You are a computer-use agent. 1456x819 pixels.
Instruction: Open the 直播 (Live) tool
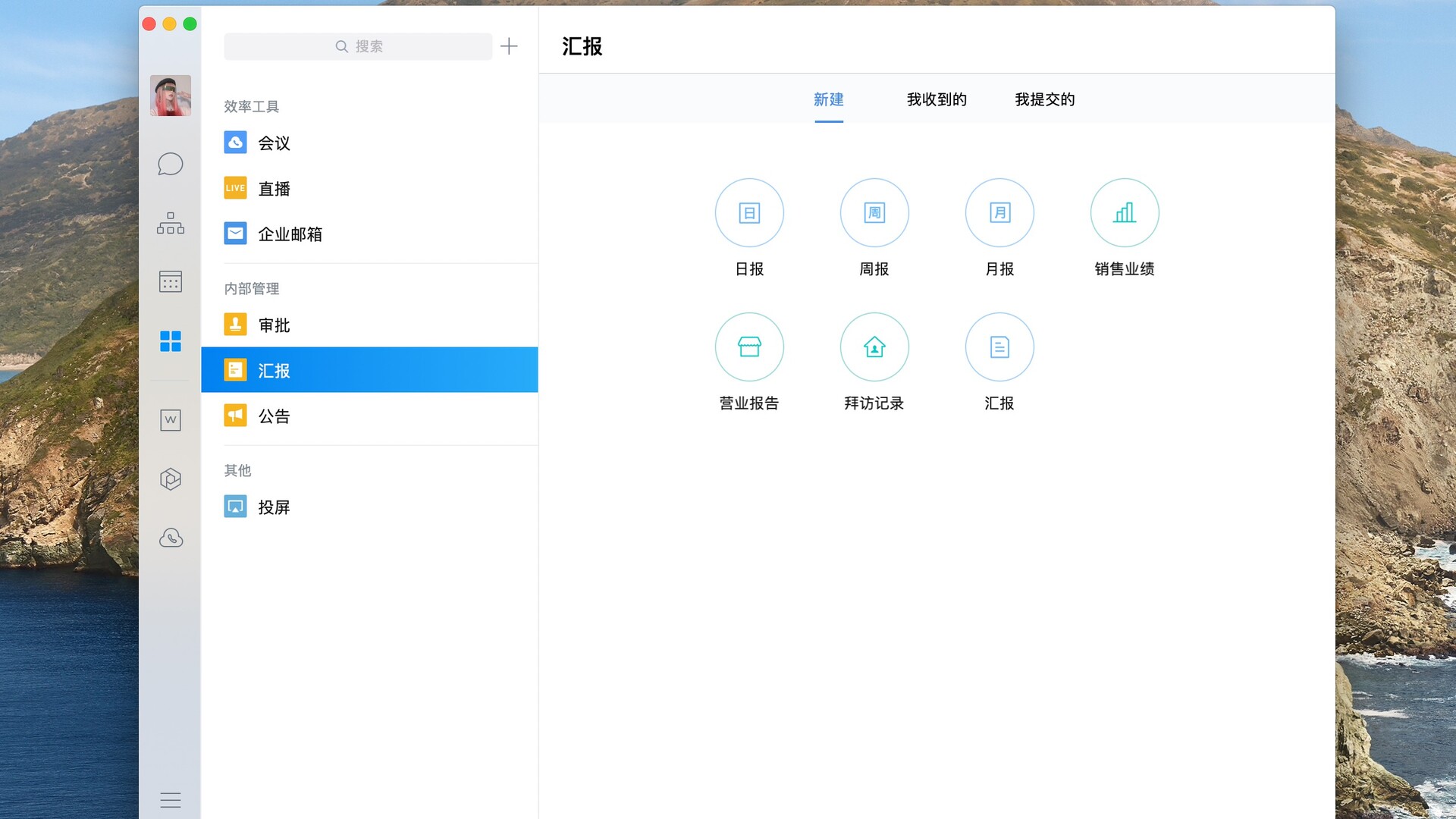pyautogui.click(x=274, y=188)
